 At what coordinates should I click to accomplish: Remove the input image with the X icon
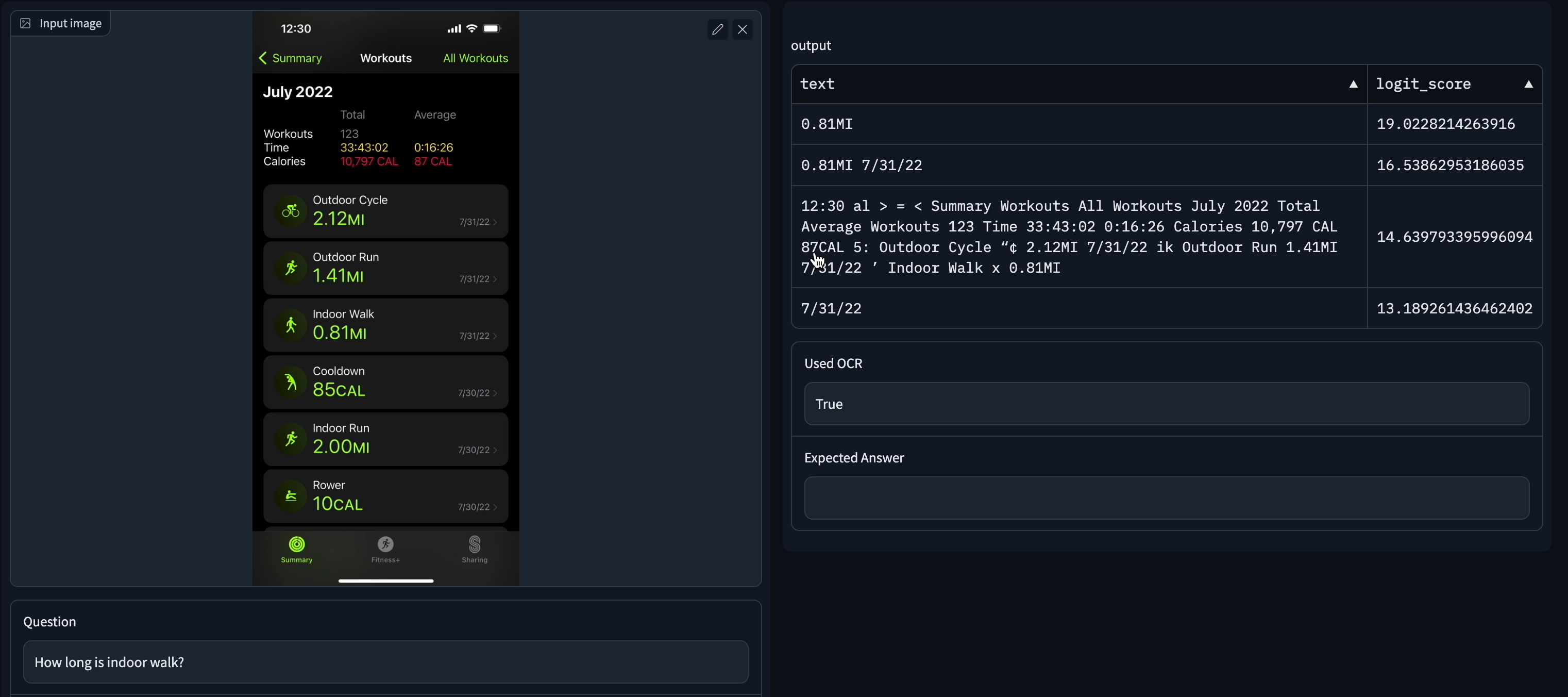click(743, 29)
